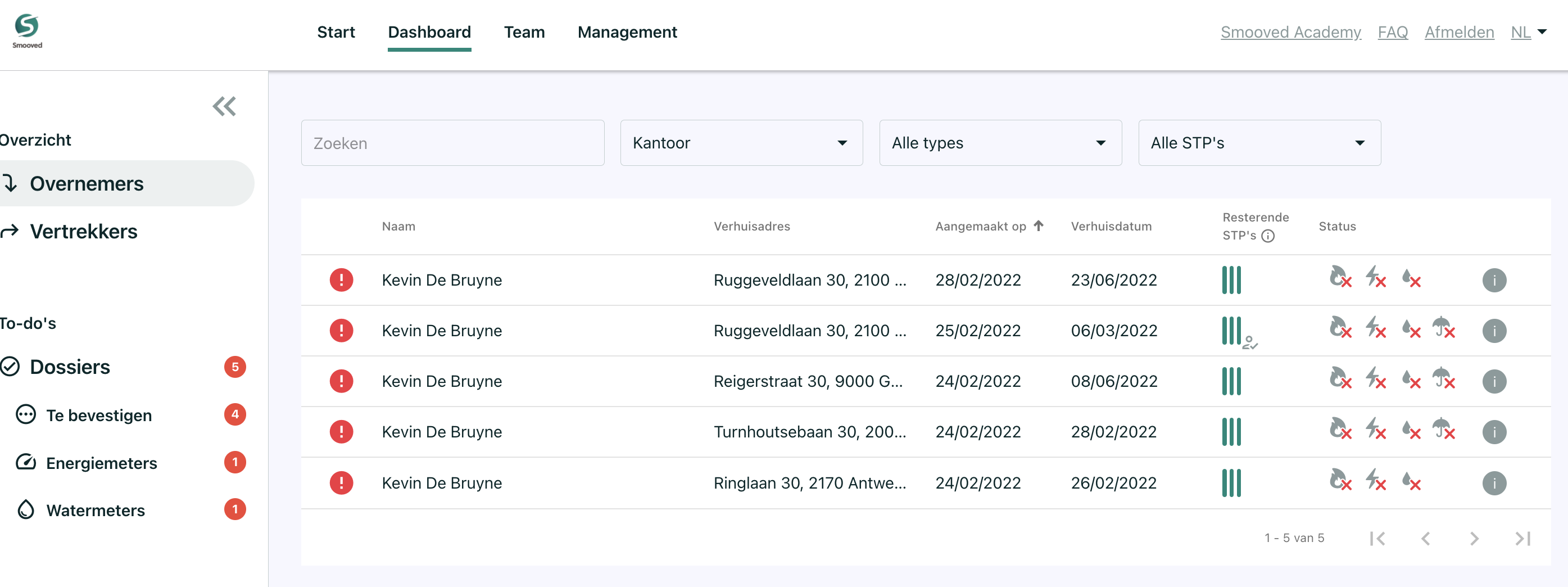Open the Smooved Academy link
This screenshot has width=1568, height=587.
tap(1290, 32)
